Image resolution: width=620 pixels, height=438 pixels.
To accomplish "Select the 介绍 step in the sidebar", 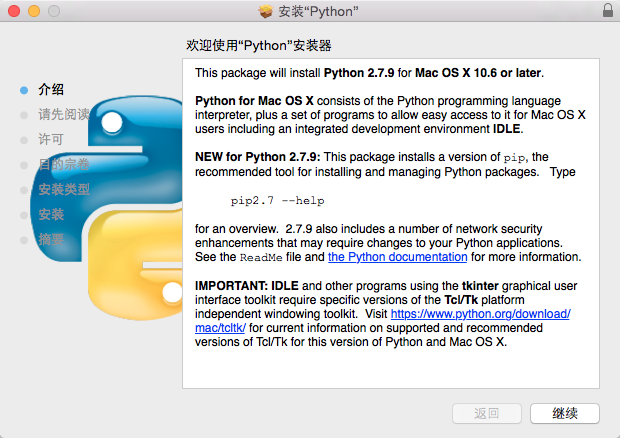I will click(x=51, y=89).
